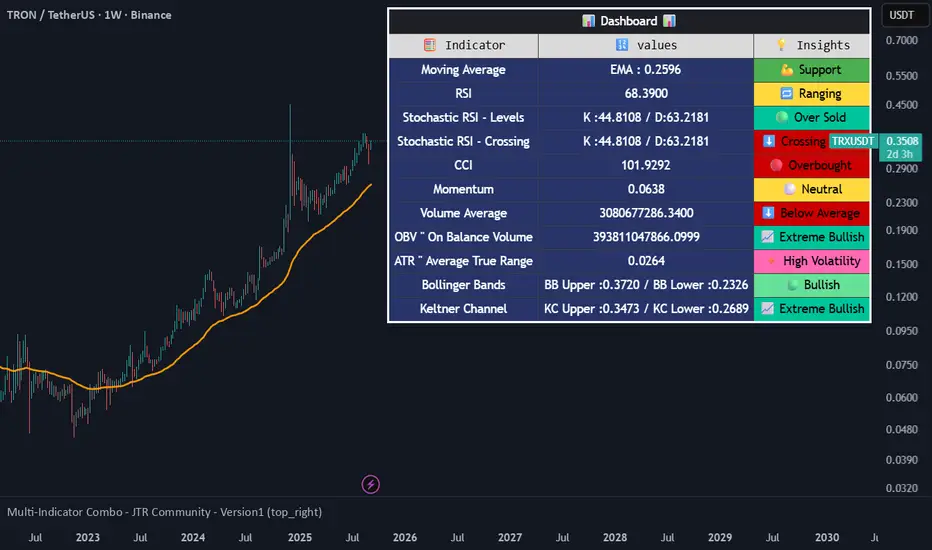Click the lightning bolt icon below the chart

371,485
